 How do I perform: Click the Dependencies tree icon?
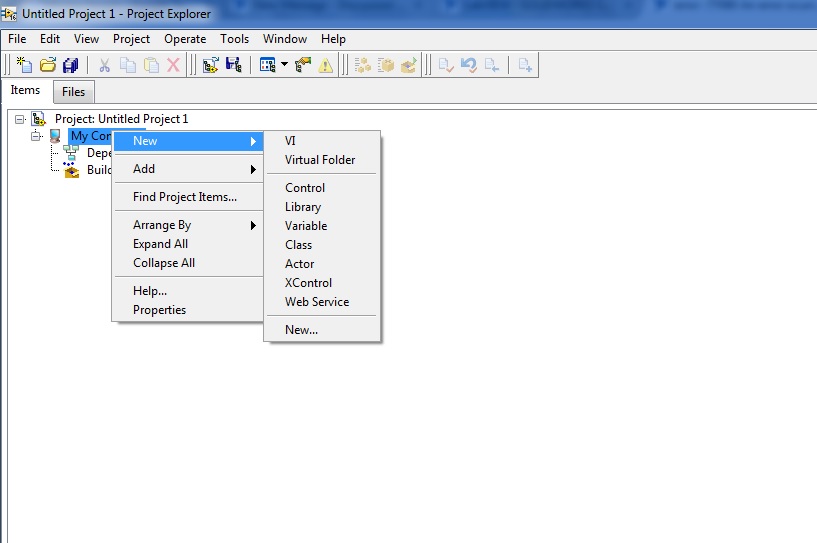click(x=71, y=153)
